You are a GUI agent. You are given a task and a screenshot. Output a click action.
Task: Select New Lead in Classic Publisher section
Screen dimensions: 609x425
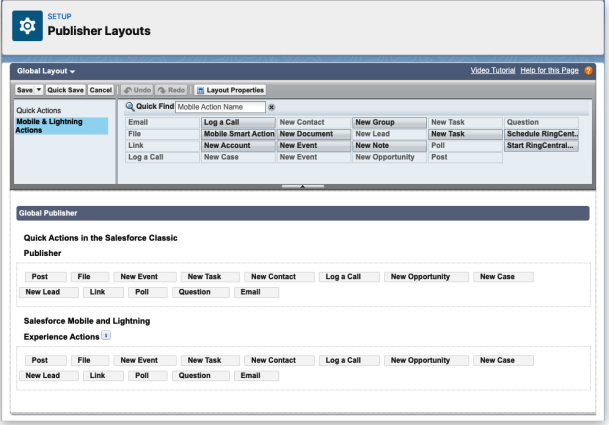pyautogui.click(x=49, y=292)
